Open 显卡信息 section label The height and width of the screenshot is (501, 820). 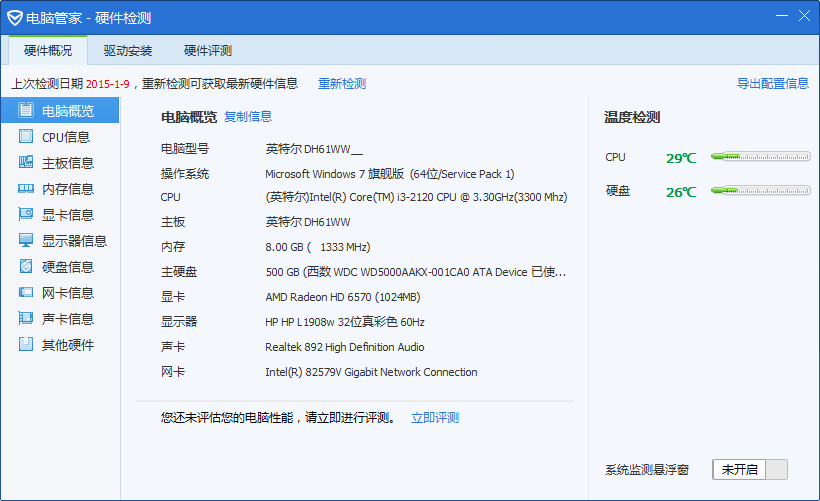click(x=68, y=215)
